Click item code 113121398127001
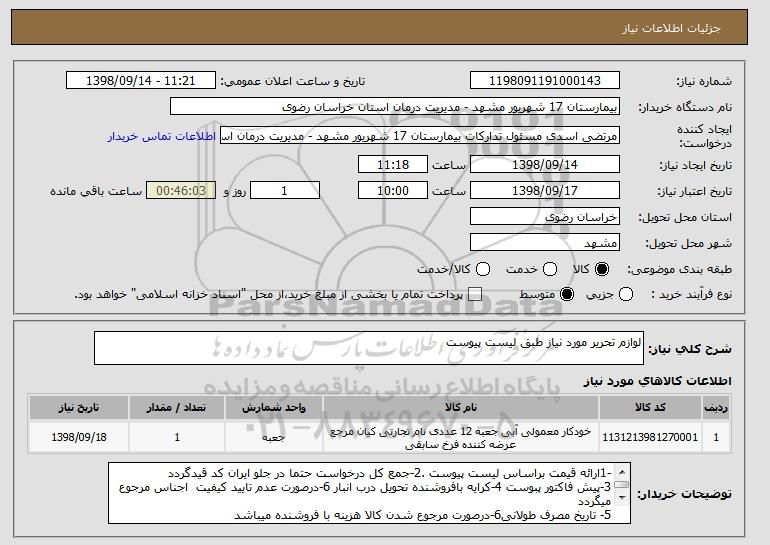The width and height of the screenshot is (770, 545). [650, 437]
